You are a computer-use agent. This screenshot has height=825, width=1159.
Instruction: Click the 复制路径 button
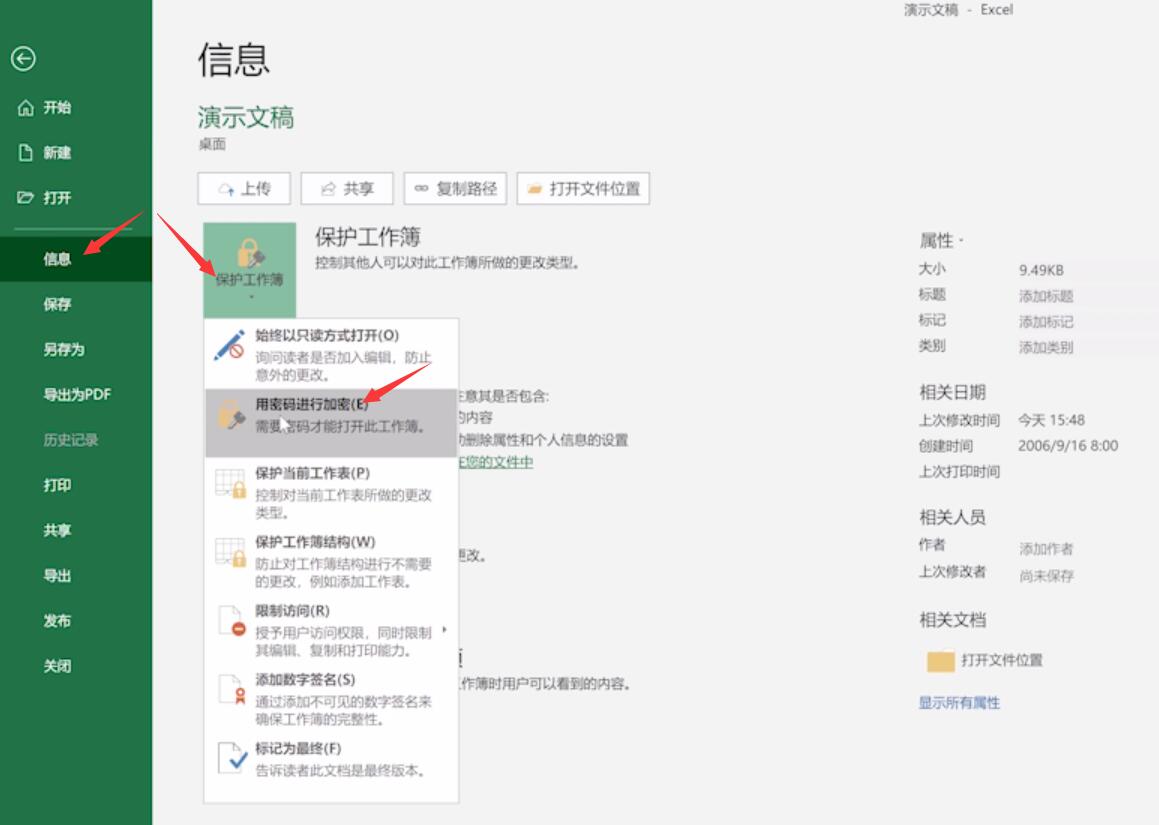(455, 189)
